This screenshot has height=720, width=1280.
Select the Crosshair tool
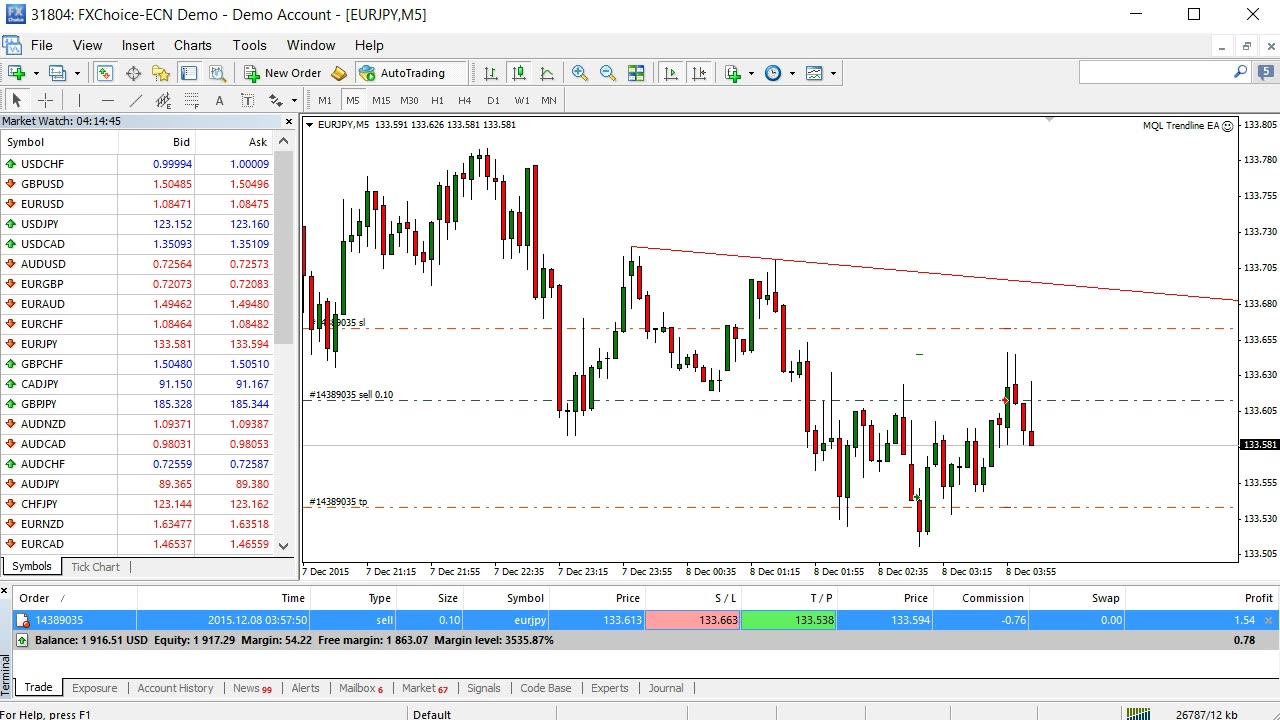(45, 100)
